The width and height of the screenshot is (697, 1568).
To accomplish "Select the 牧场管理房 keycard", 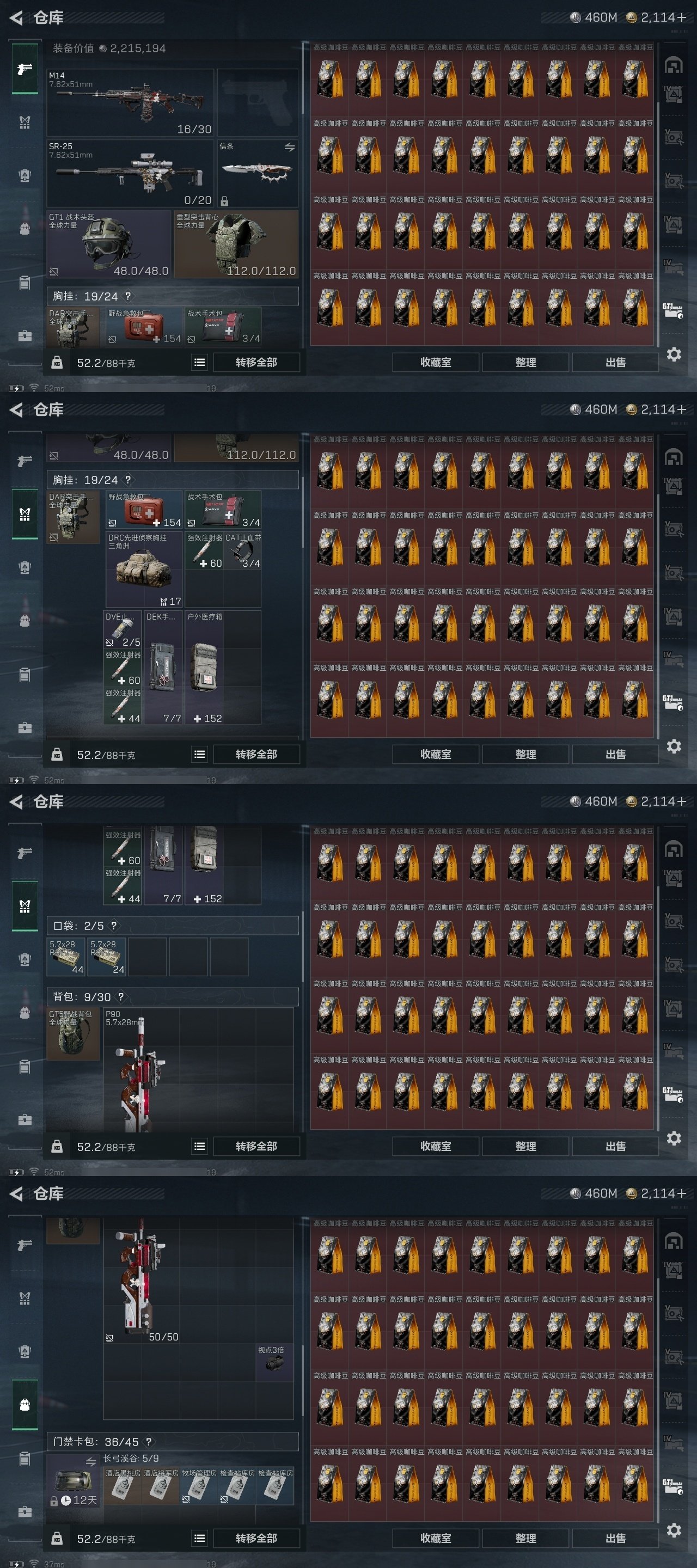I will pyautogui.click(x=198, y=1485).
